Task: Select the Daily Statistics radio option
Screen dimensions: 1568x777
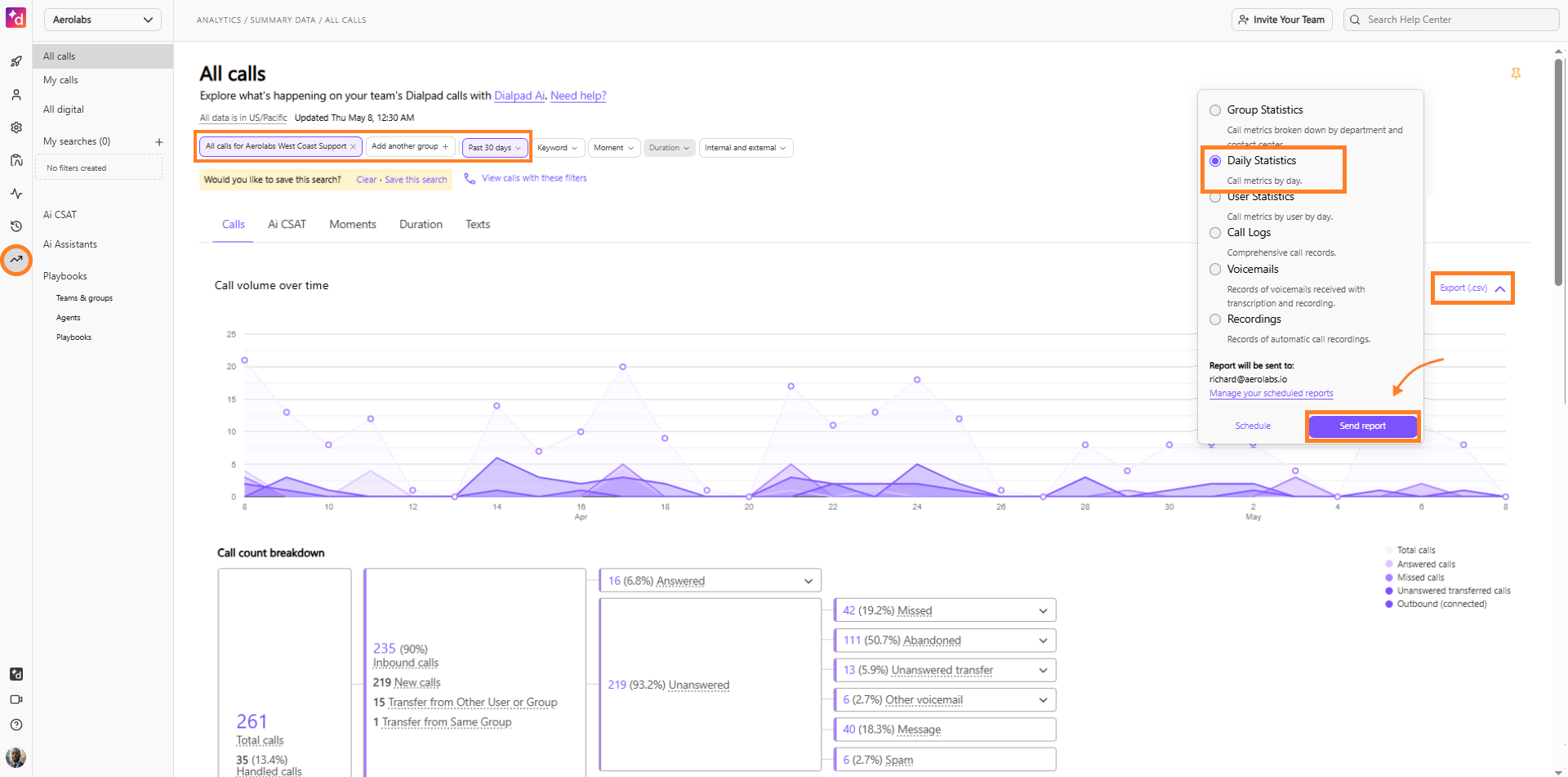Action: (1215, 161)
